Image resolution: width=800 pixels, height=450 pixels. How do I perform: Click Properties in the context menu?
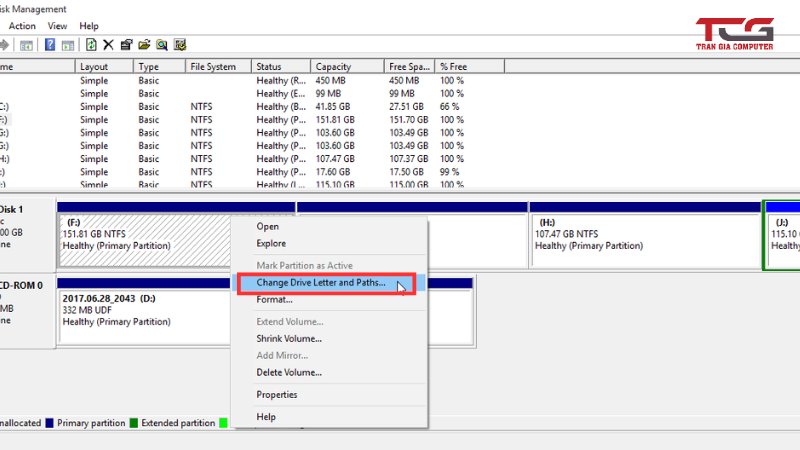click(277, 395)
